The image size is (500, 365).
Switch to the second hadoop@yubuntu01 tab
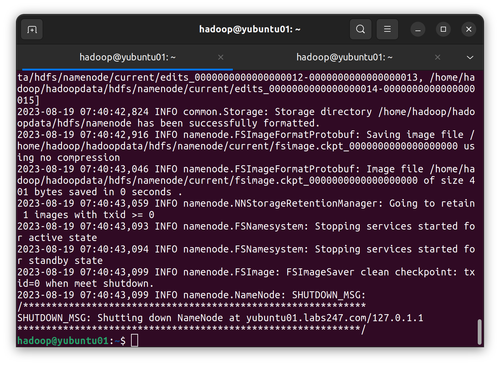[344, 57]
